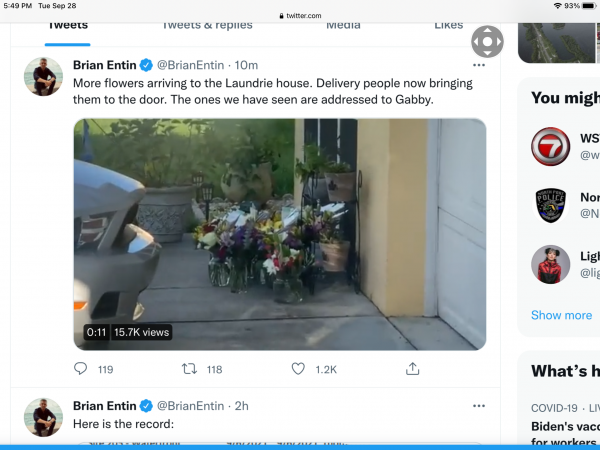Viewport: 600px width, 450px height.
Task: Reply to the flowers tweet
Action: (81, 369)
